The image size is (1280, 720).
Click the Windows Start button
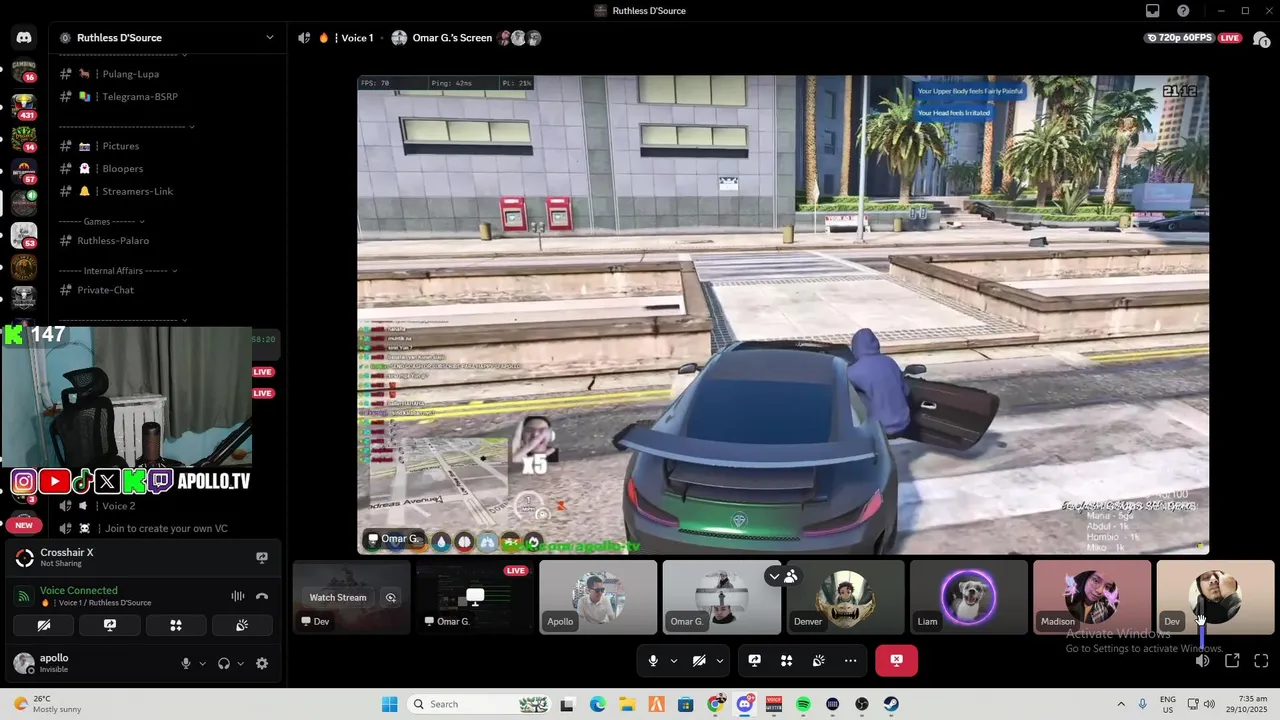[x=389, y=704]
